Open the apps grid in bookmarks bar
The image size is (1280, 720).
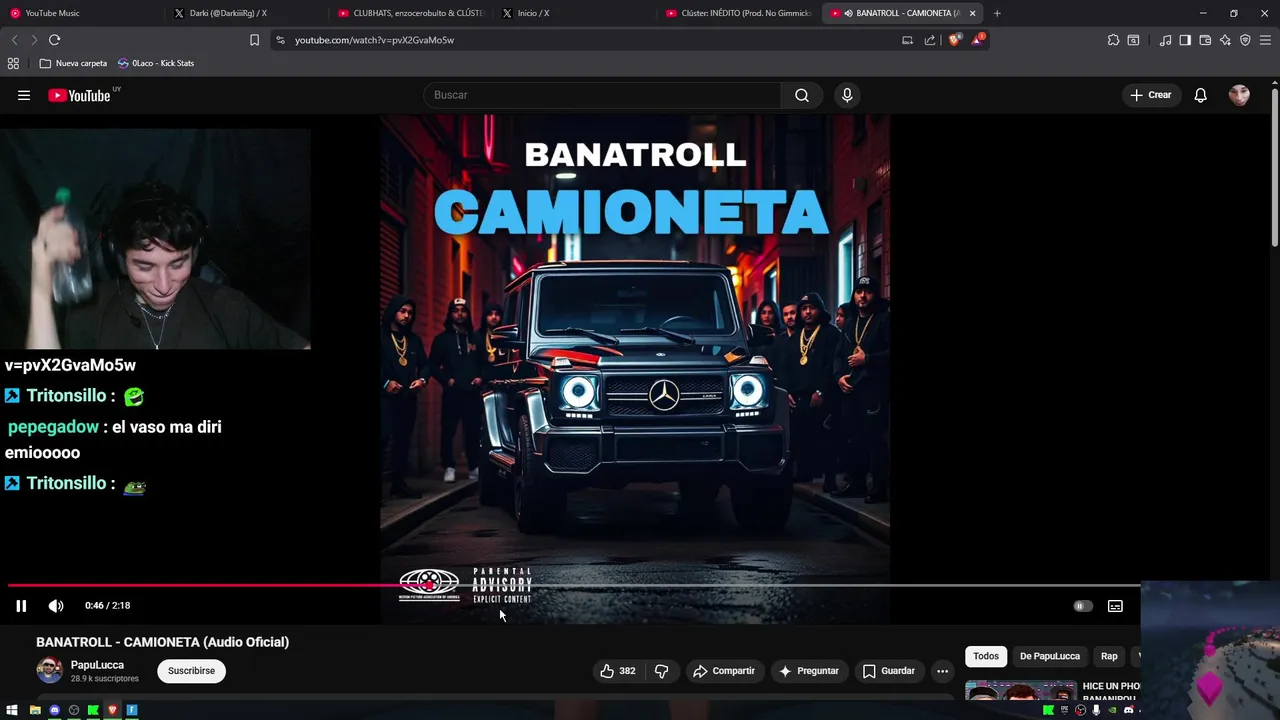tap(13, 63)
